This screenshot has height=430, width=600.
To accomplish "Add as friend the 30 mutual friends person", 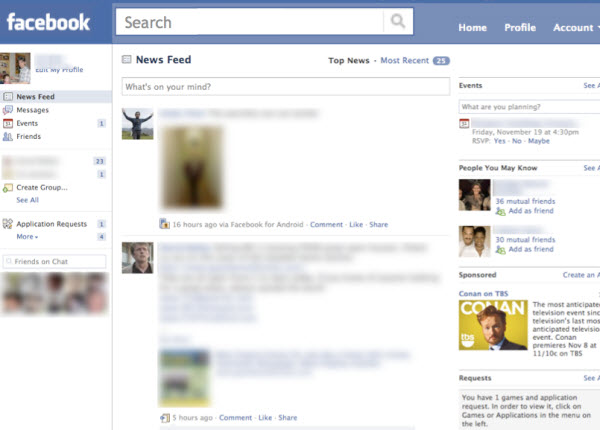I will click(531, 249).
